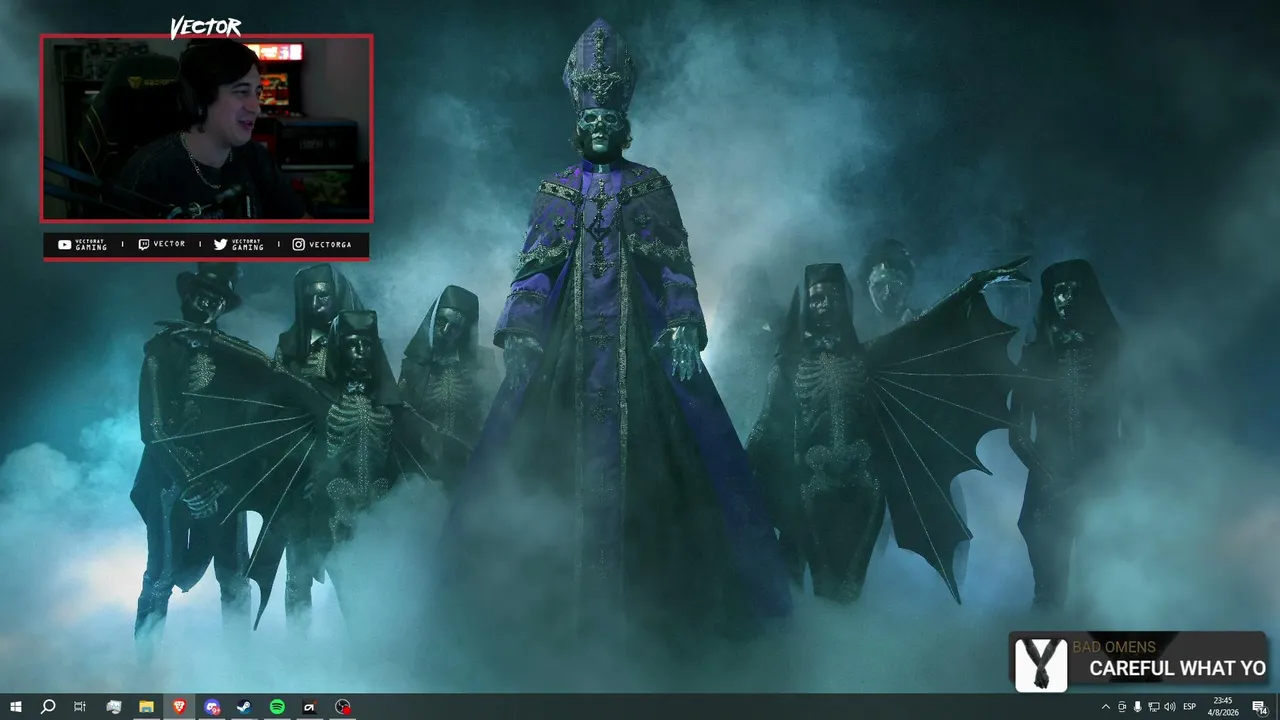Screen dimensions: 1280x720
Task: Show hidden system tray icons
Action: tap(1105, 707)
